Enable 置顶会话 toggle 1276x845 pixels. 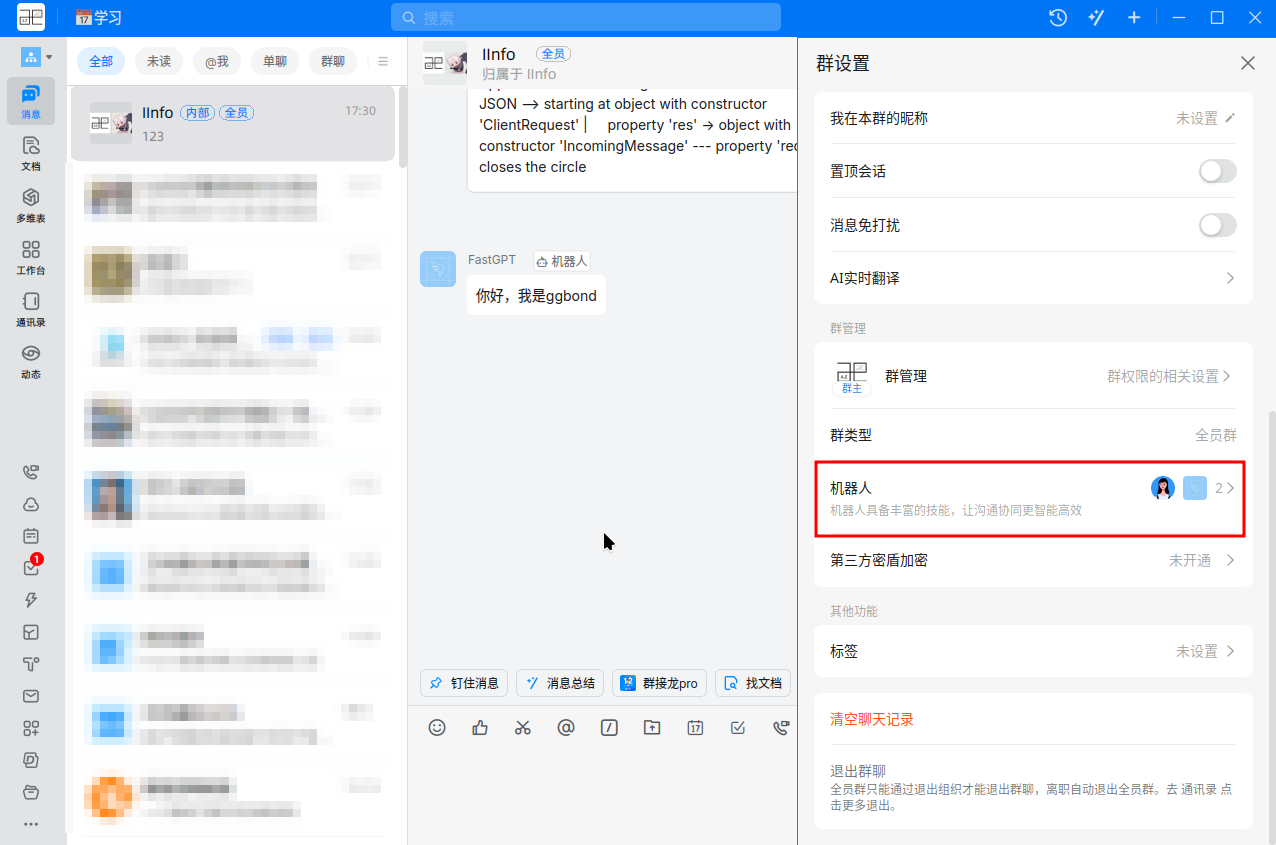(1217, 171)
